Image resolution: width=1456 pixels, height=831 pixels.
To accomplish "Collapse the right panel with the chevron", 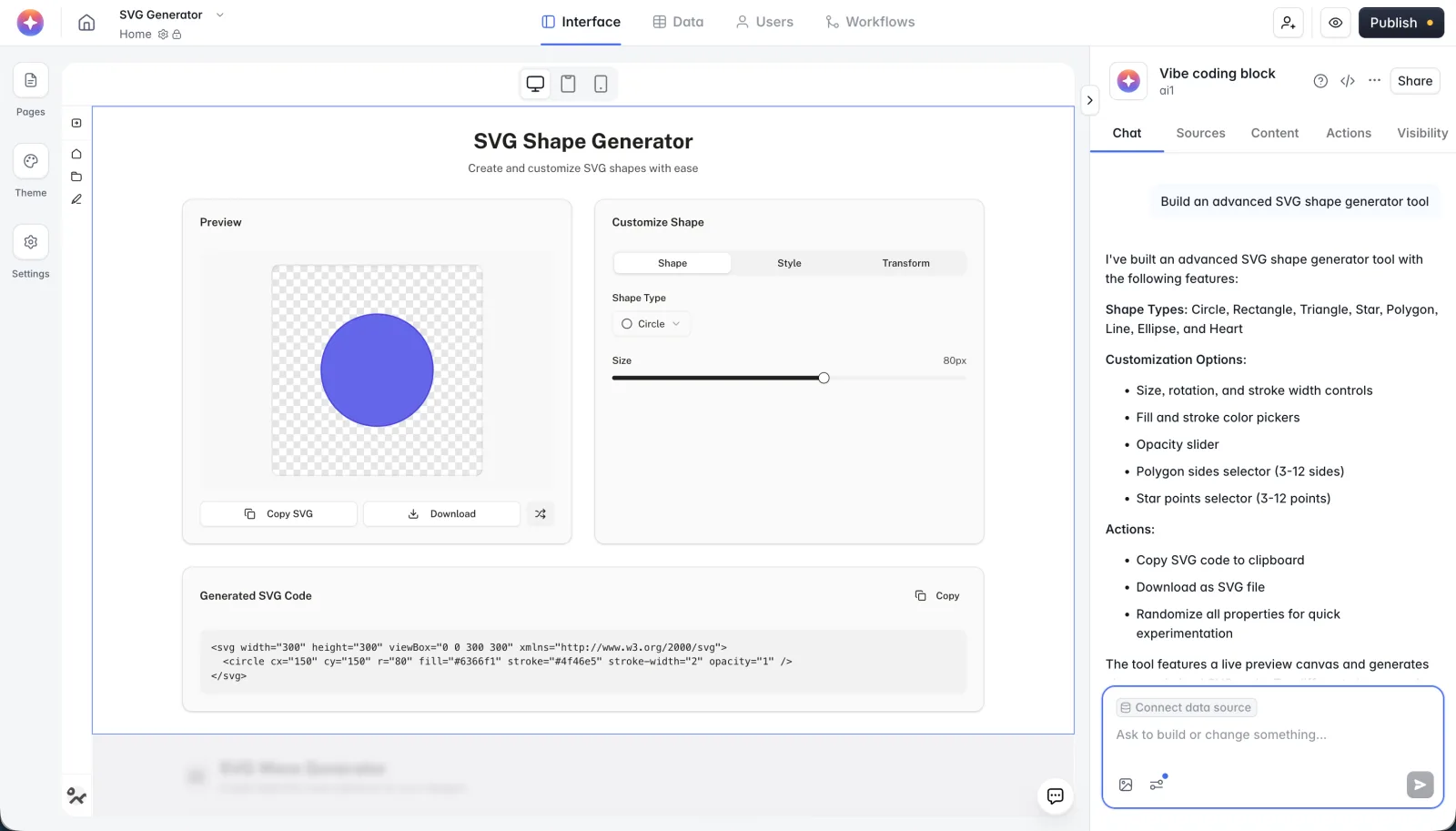I will coord(1089,100).
